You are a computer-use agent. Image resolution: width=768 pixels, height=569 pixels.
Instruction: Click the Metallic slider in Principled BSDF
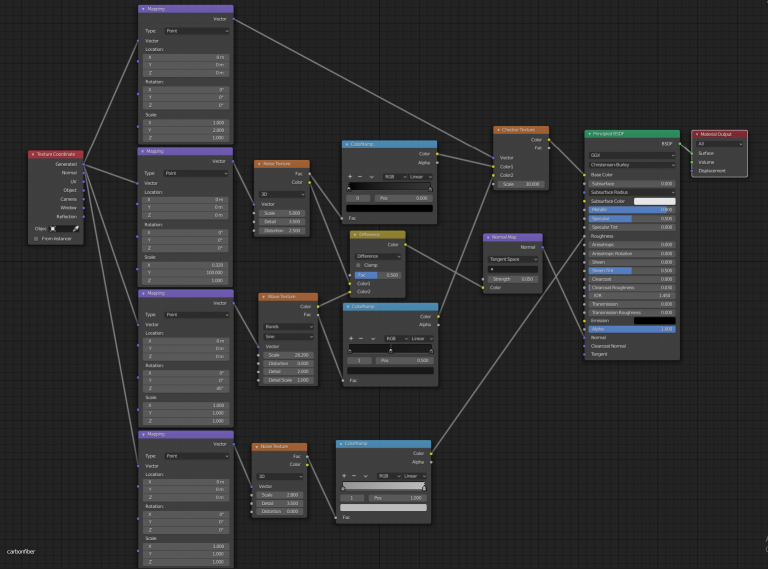(632, 209)
